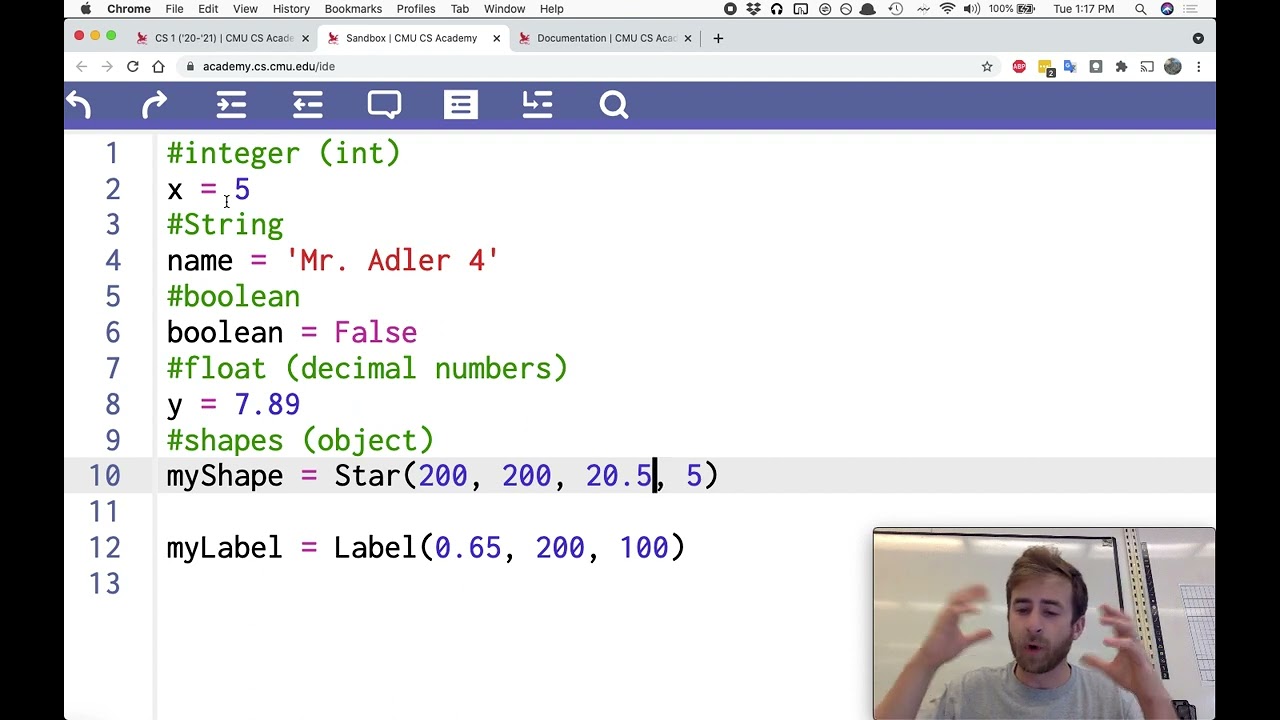
Task: Open the View menu
Action: pyautogui.click(x=245, y=9)
